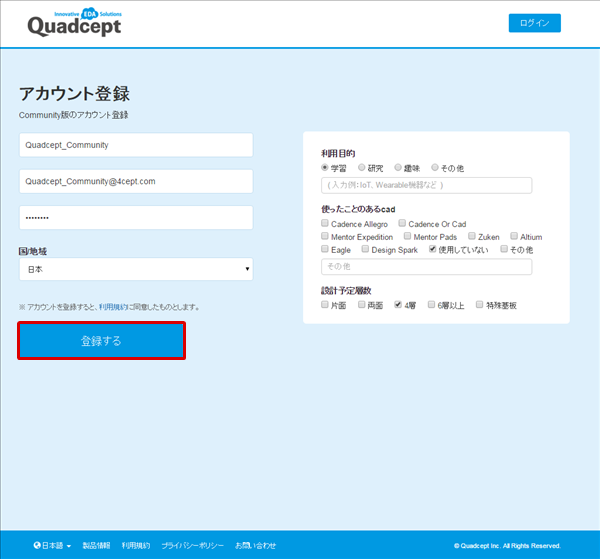Open the お問い合わせ footer link

[255, 546]
